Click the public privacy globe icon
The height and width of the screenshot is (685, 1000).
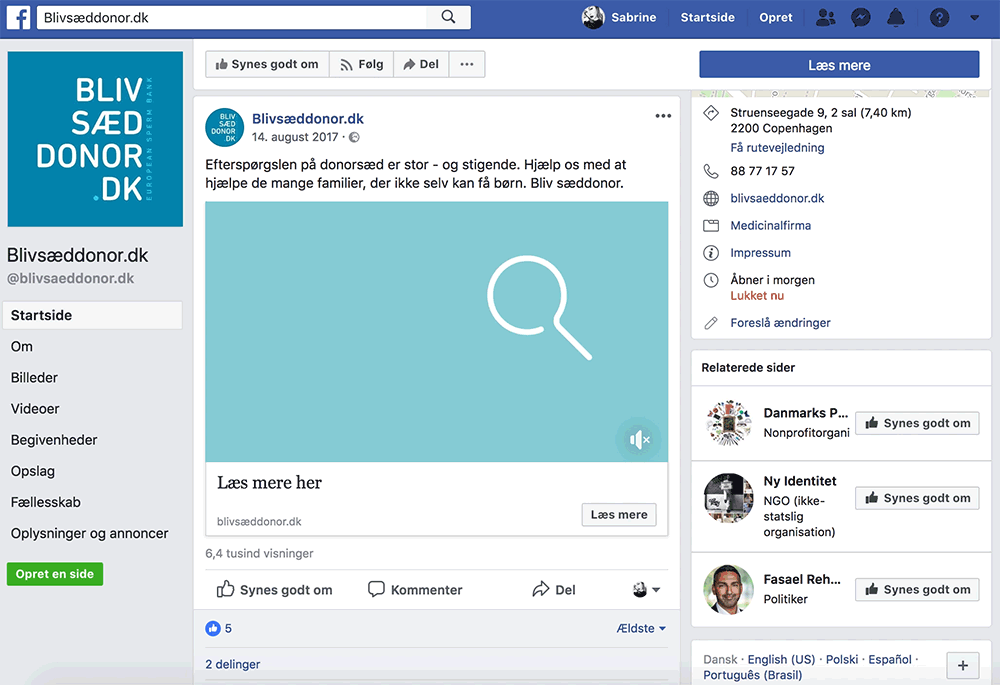354,137
